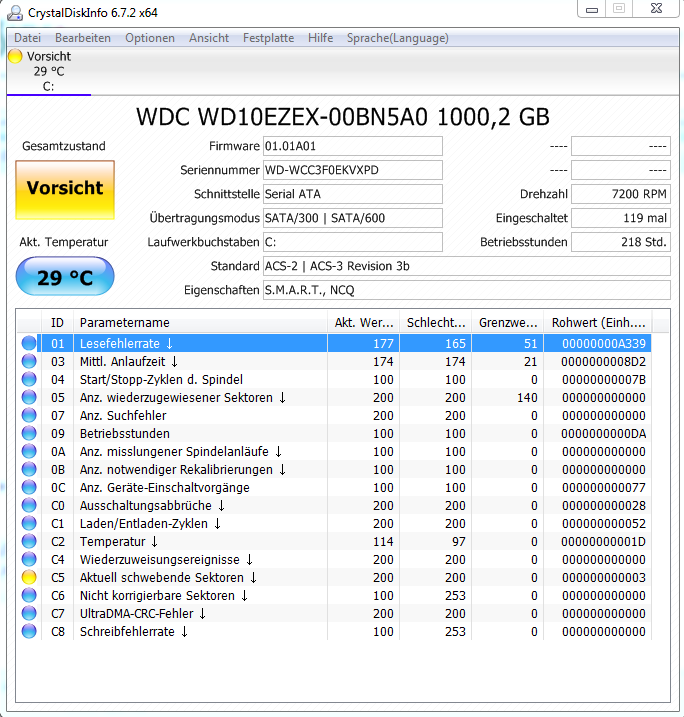Click the 29 °C temperature button
This screenshot has width=684, height=717.
click(x=65, y=277)
